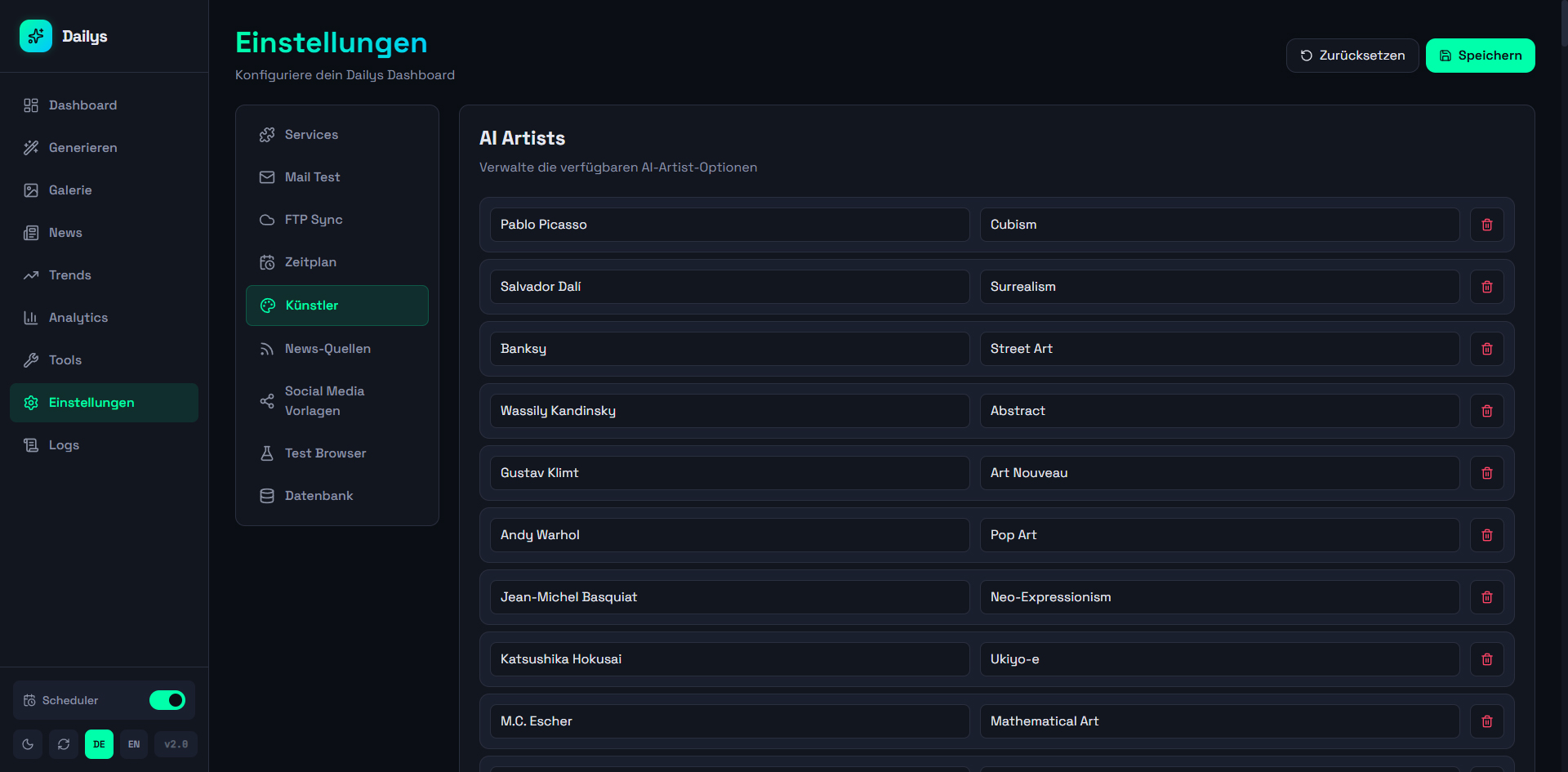
Task: Switch language to EN
Action: [x=134, y=744]
